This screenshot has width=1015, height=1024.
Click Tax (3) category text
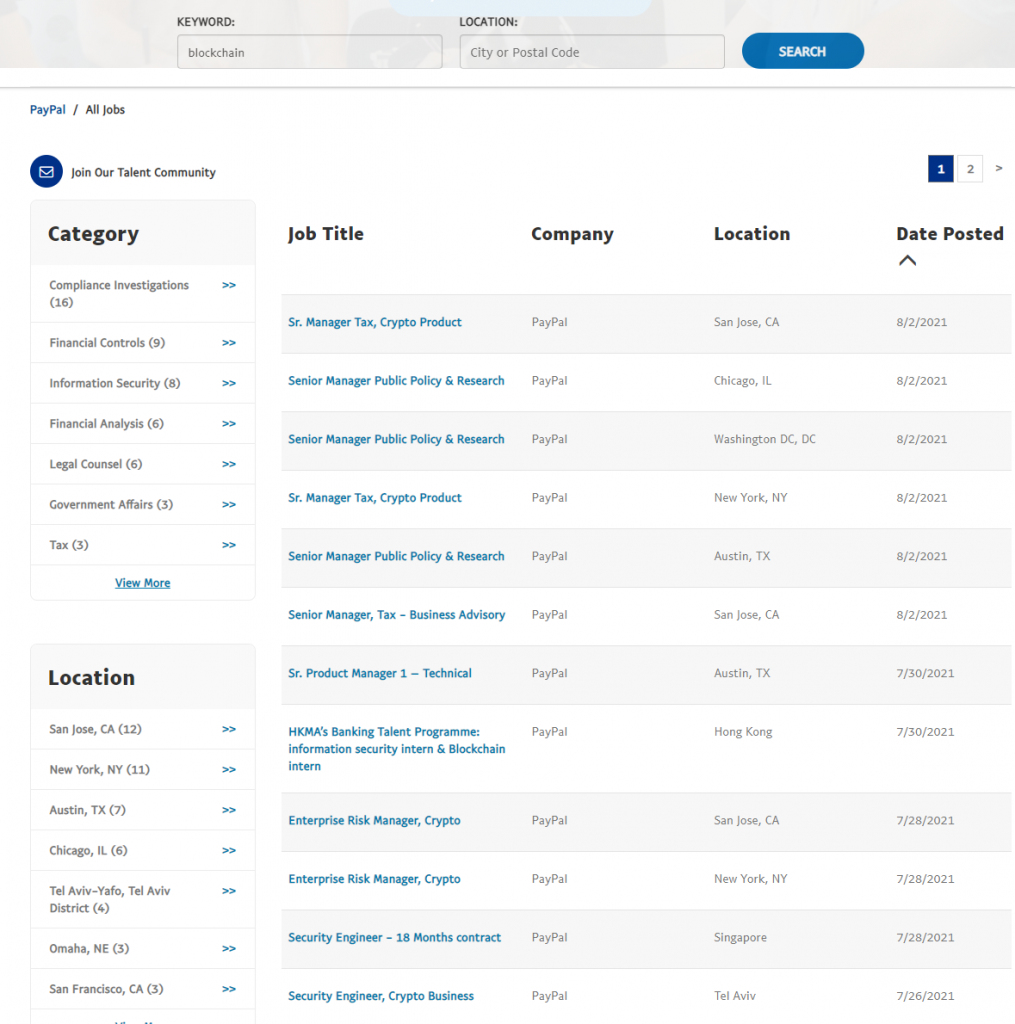click(69, 545)
